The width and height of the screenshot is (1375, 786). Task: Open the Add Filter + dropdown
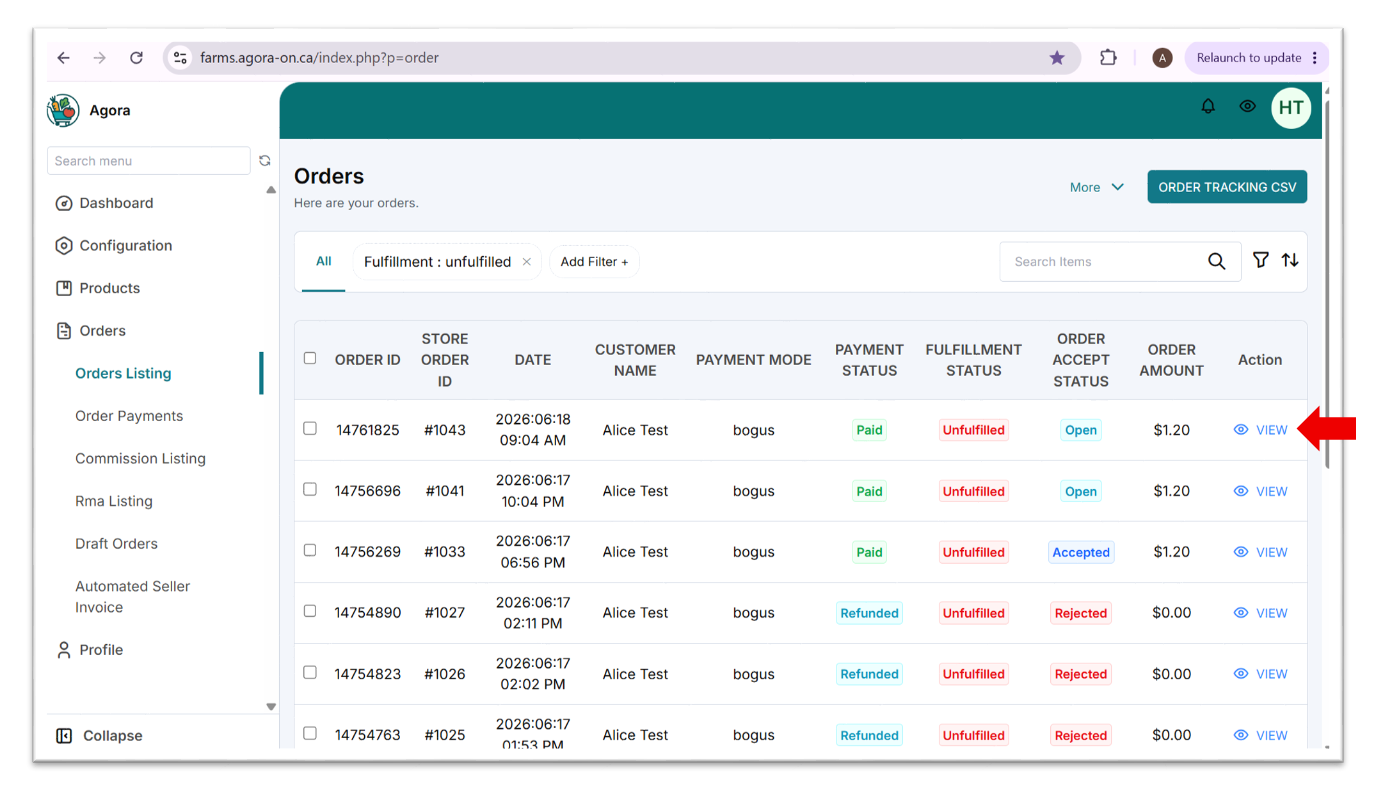(x=594, y=262)
